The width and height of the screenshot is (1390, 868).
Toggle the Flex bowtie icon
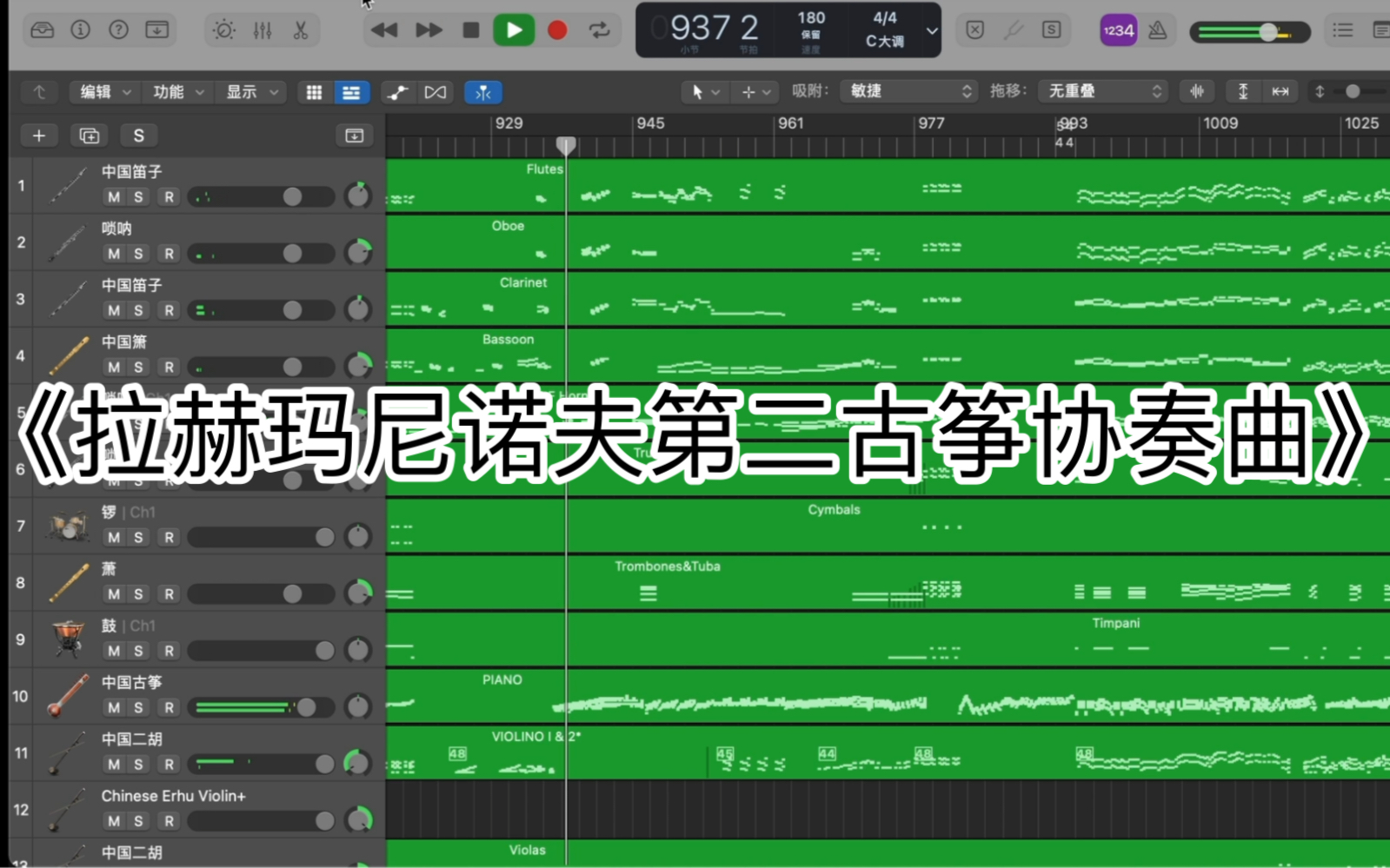click(436, 92)
